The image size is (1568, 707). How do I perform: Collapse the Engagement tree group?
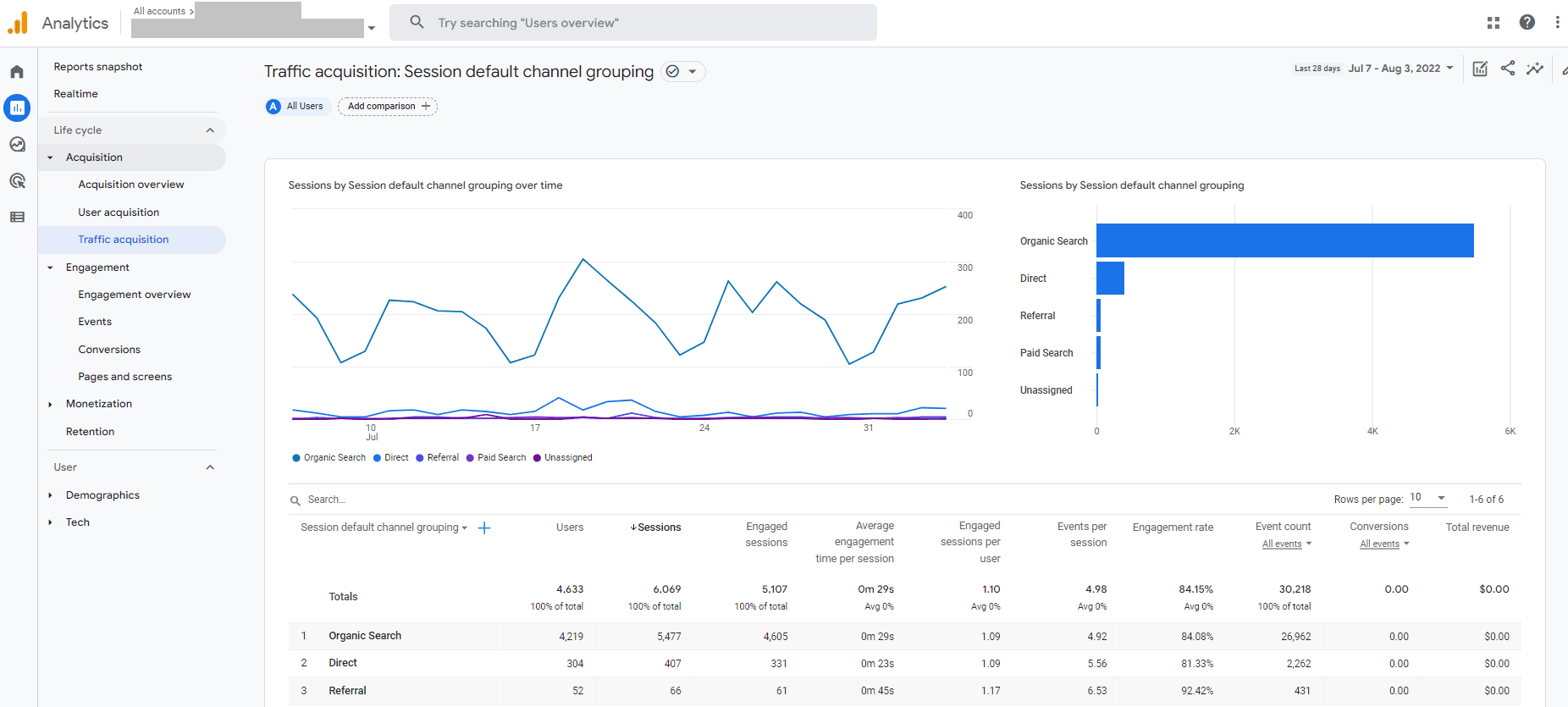(50, 268)
